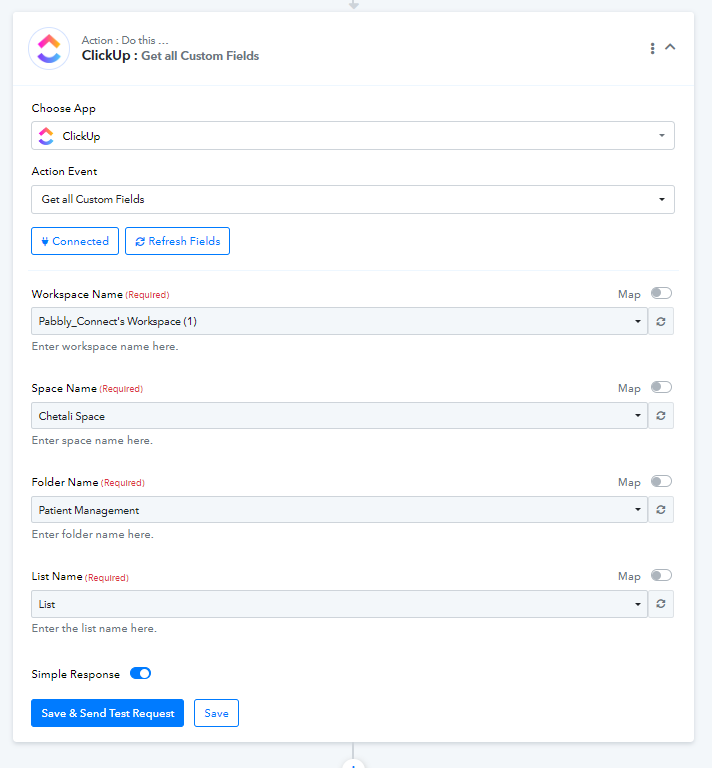
Task: Collapse the action step with the chevron arrow
Action: tap(670, 47)
